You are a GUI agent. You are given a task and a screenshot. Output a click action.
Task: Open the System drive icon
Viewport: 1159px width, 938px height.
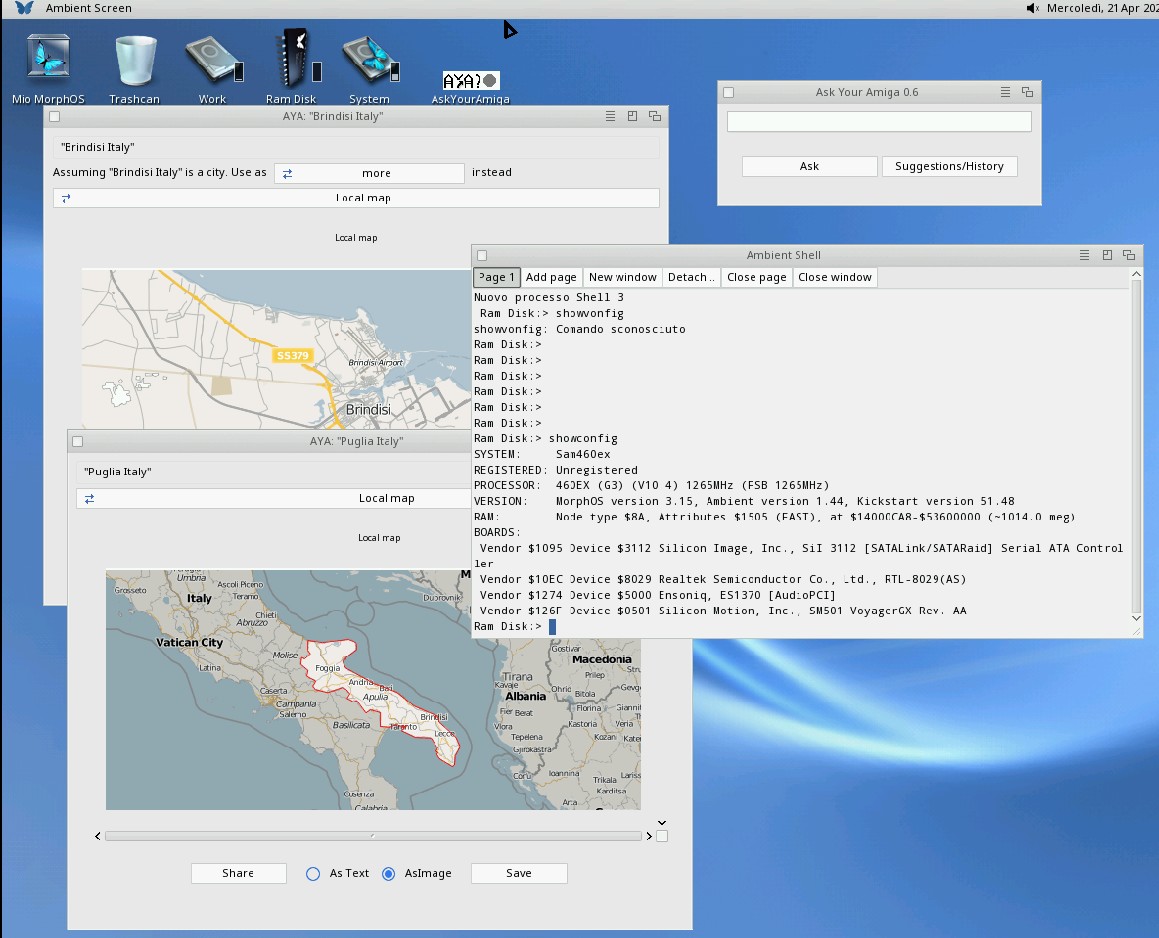pos(369,60)
